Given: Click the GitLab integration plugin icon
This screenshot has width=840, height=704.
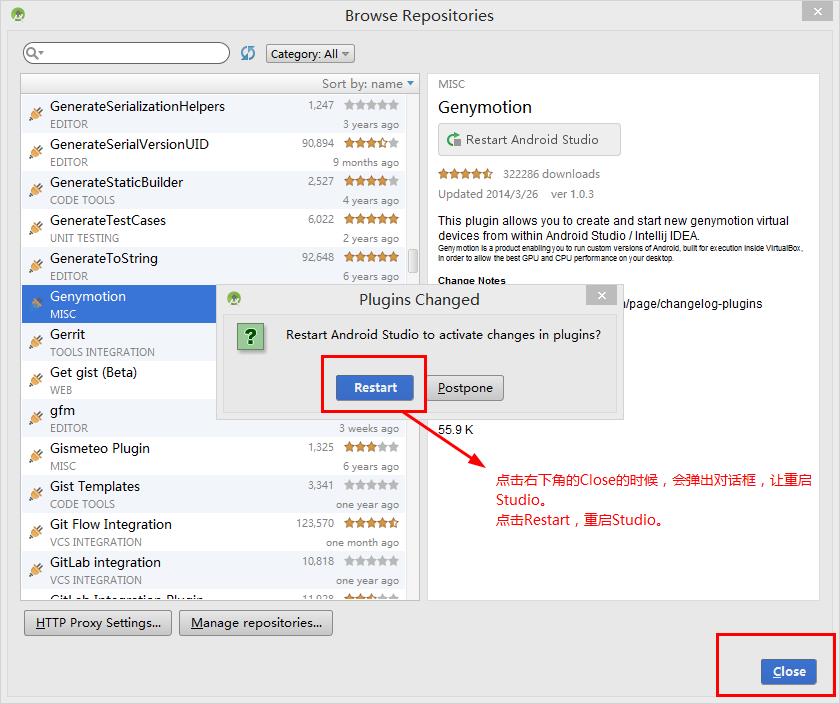Looking at the screenshot, I should tap(36, 570).
